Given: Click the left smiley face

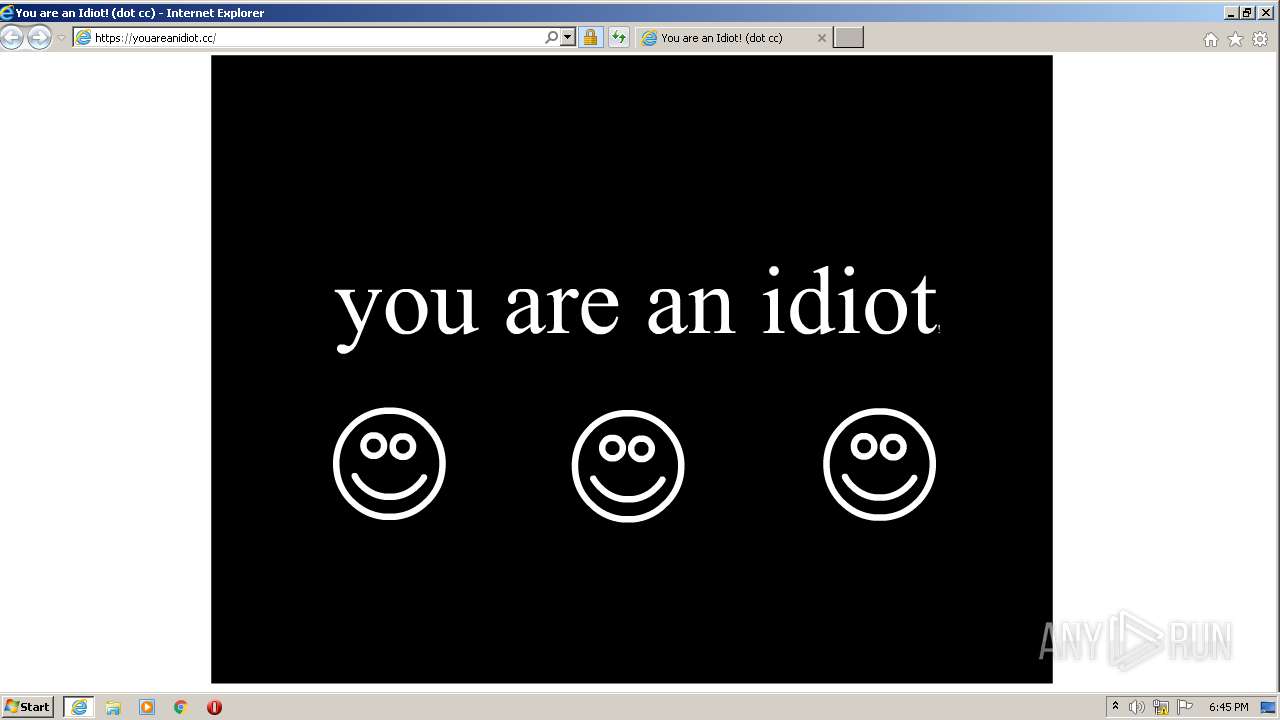Looking at the screenshot, I should point(389,463).
